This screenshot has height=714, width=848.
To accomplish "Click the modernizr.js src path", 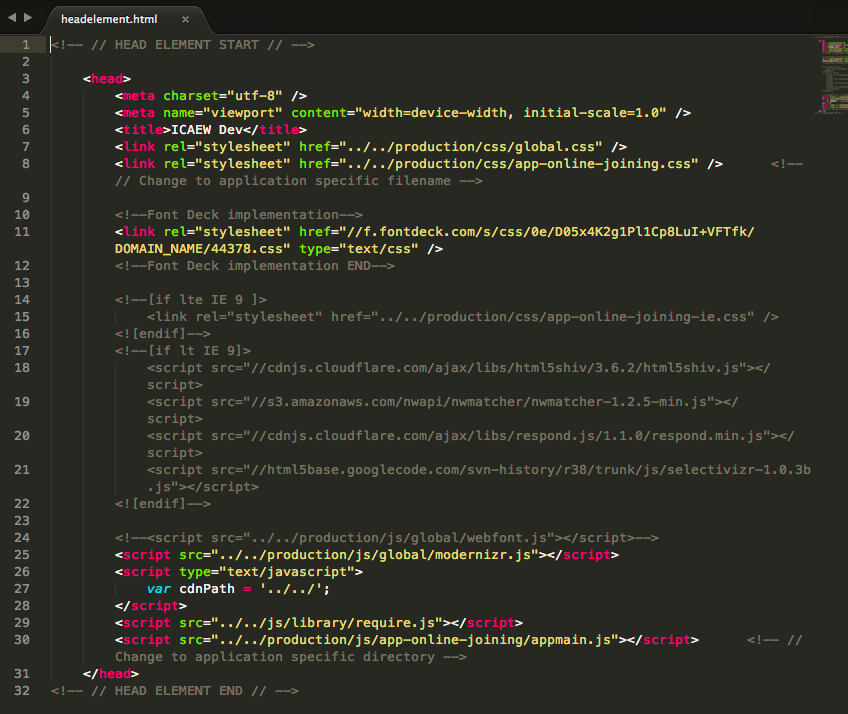I will tap(375, 555).
